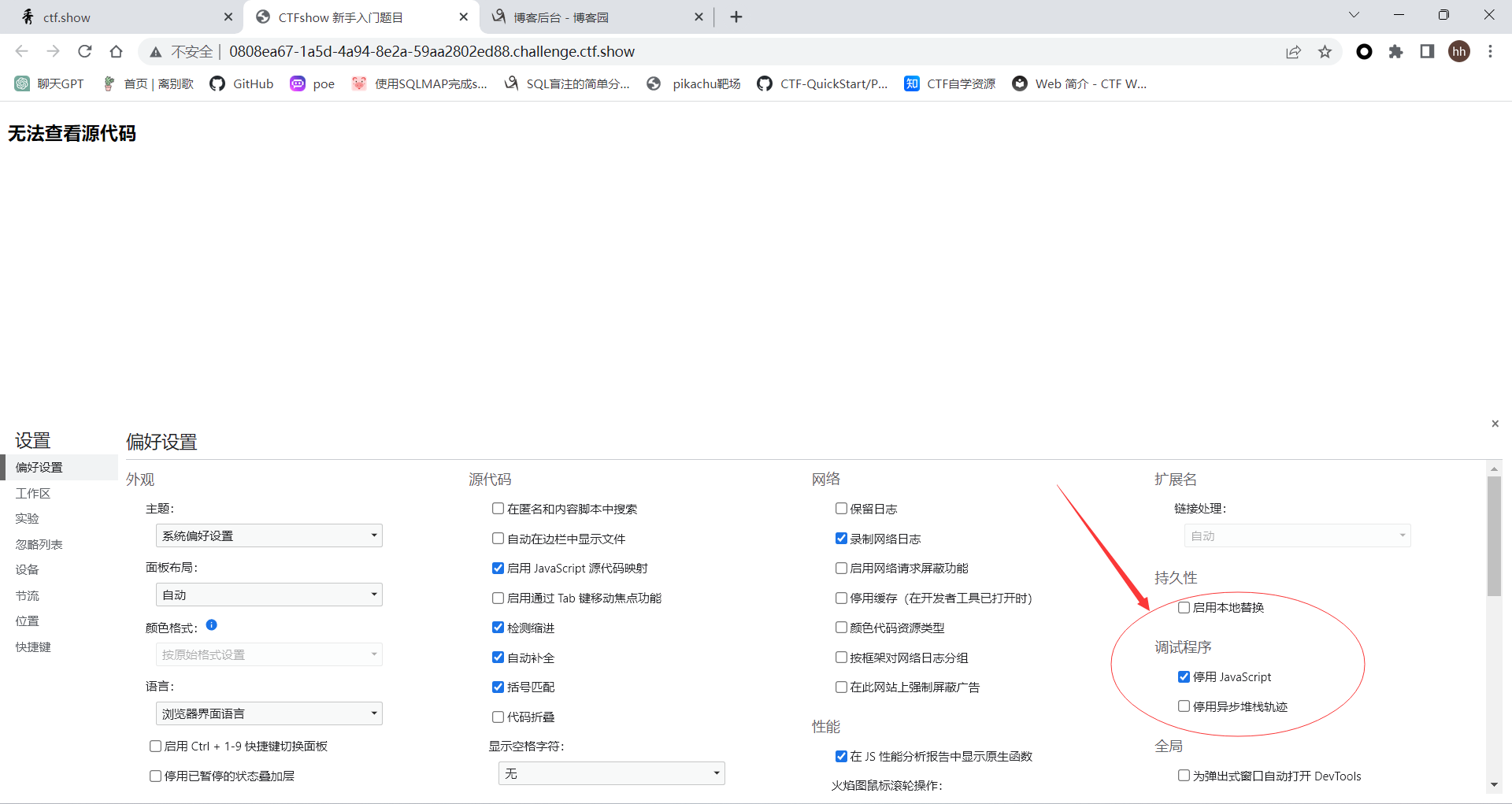1512x804 pixels.
Task: Open the 语言 language dropdown
Action: [x=269, y=713]
